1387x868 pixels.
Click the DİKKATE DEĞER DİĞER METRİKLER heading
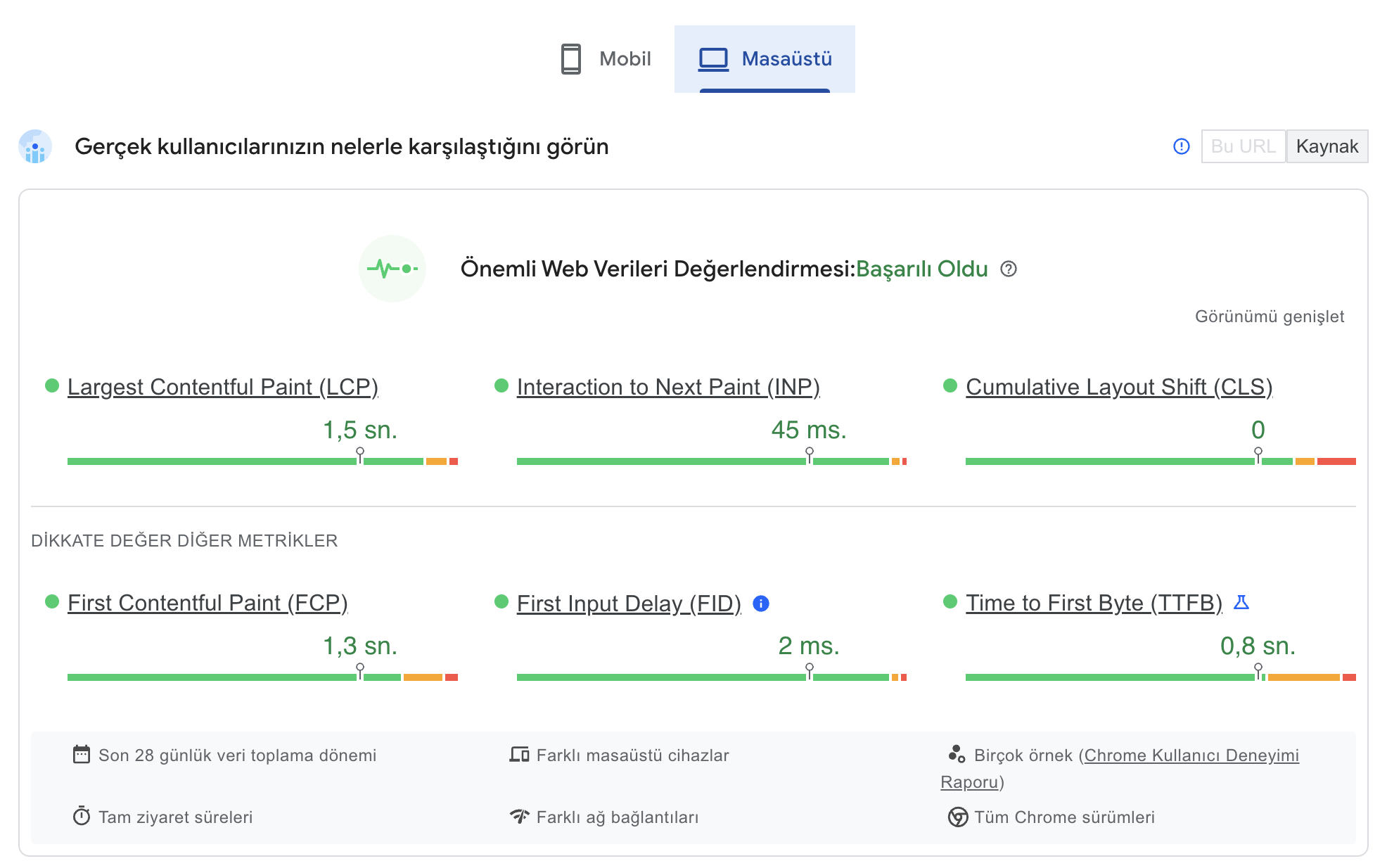pyautogui.click(x=184, y=540)
